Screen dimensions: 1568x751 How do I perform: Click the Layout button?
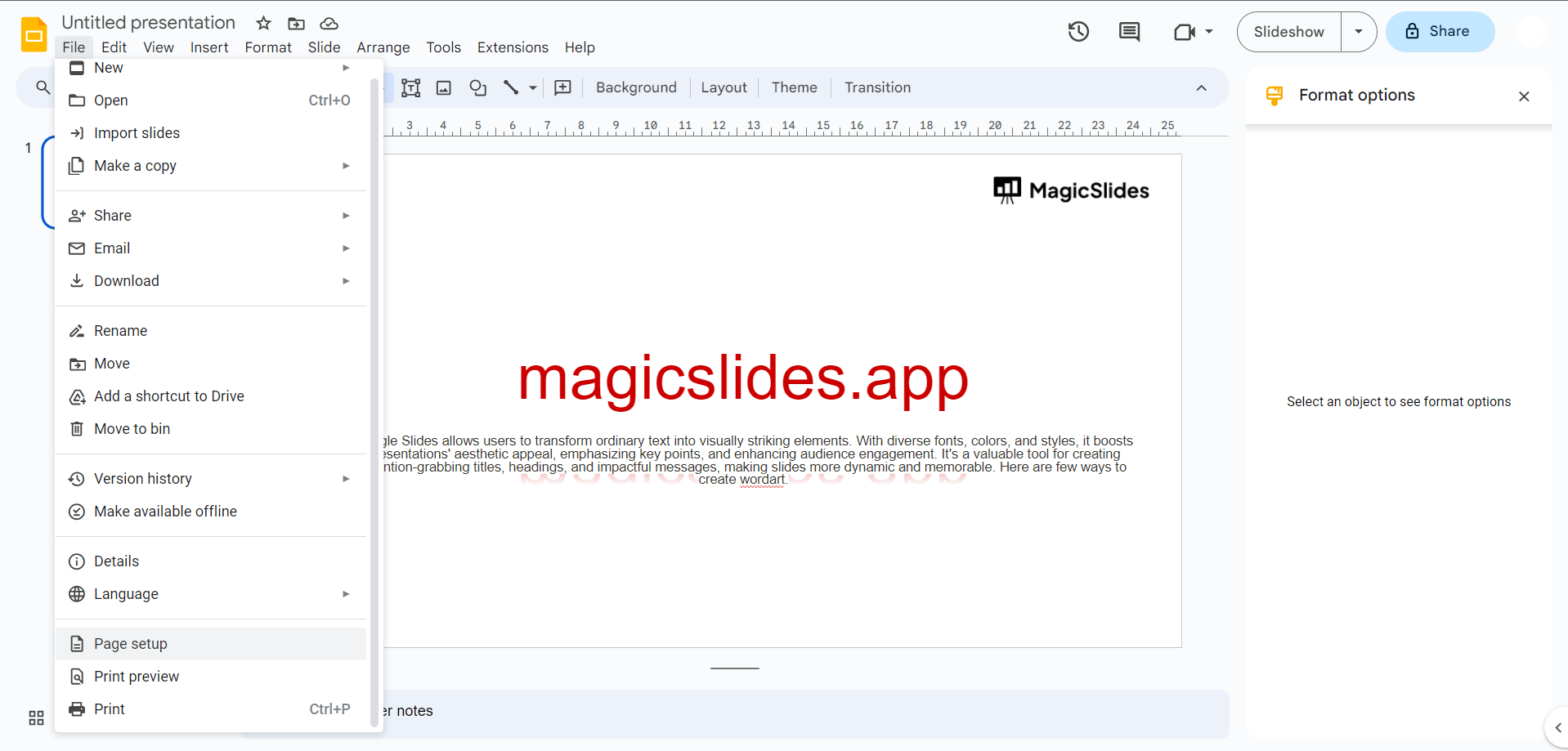coord(724,87)
